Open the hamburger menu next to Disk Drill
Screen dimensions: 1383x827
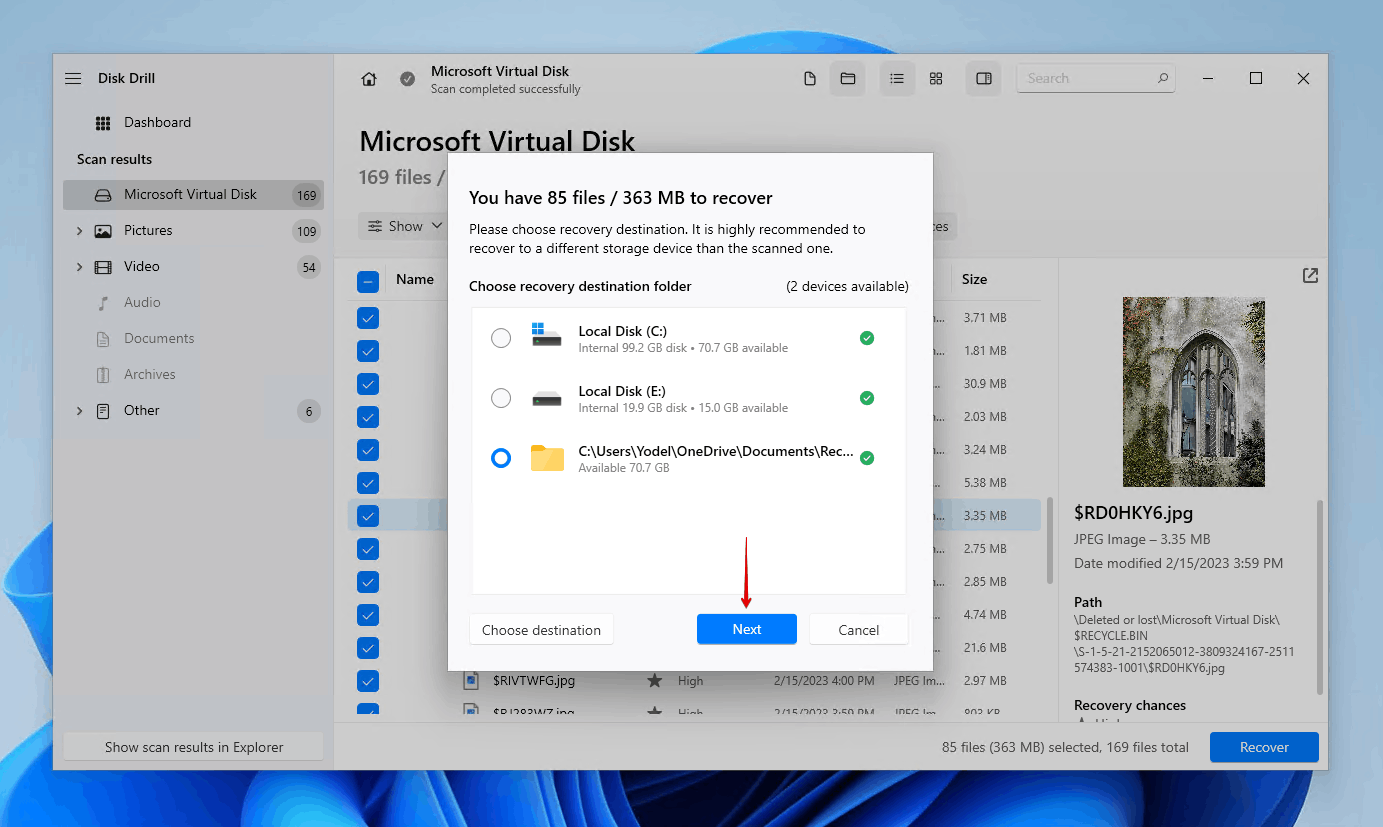[x=73, y=78]
